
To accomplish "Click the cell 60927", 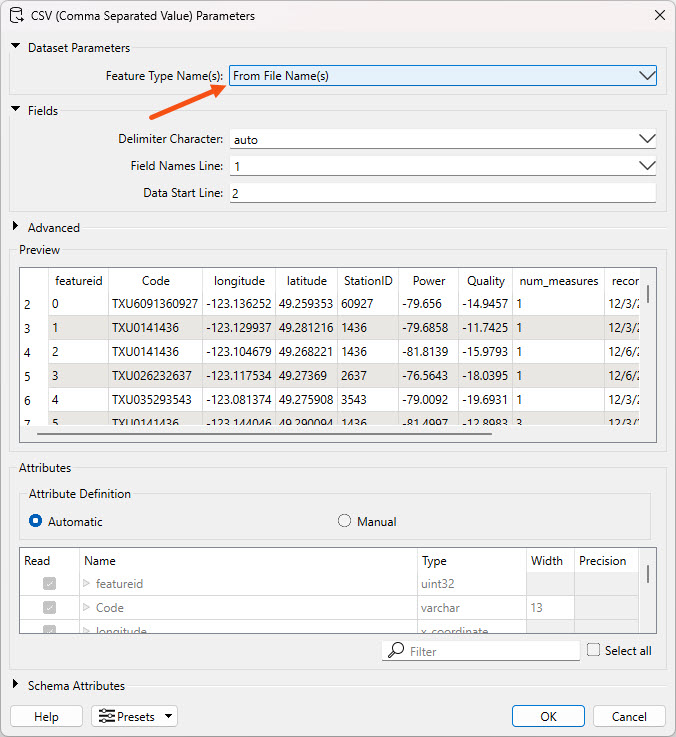I will tap(368, 304).
